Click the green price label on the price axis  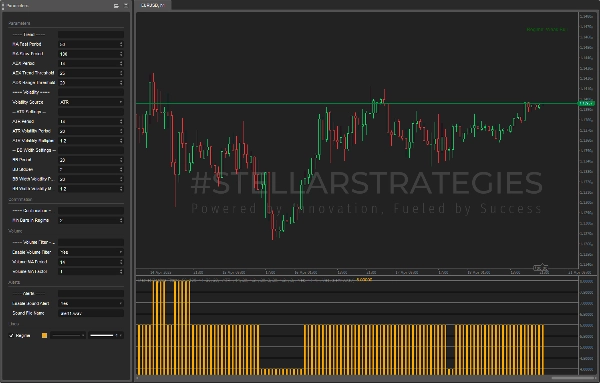tap(587, 103)
